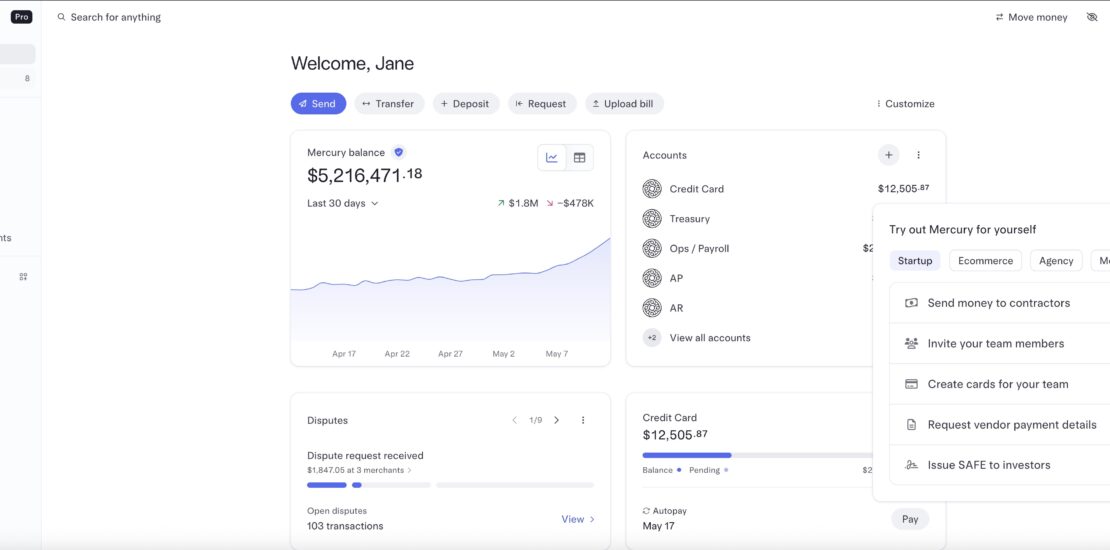Click the Pay button on Credit Card

pyautogui.click(x=910, y=519)
